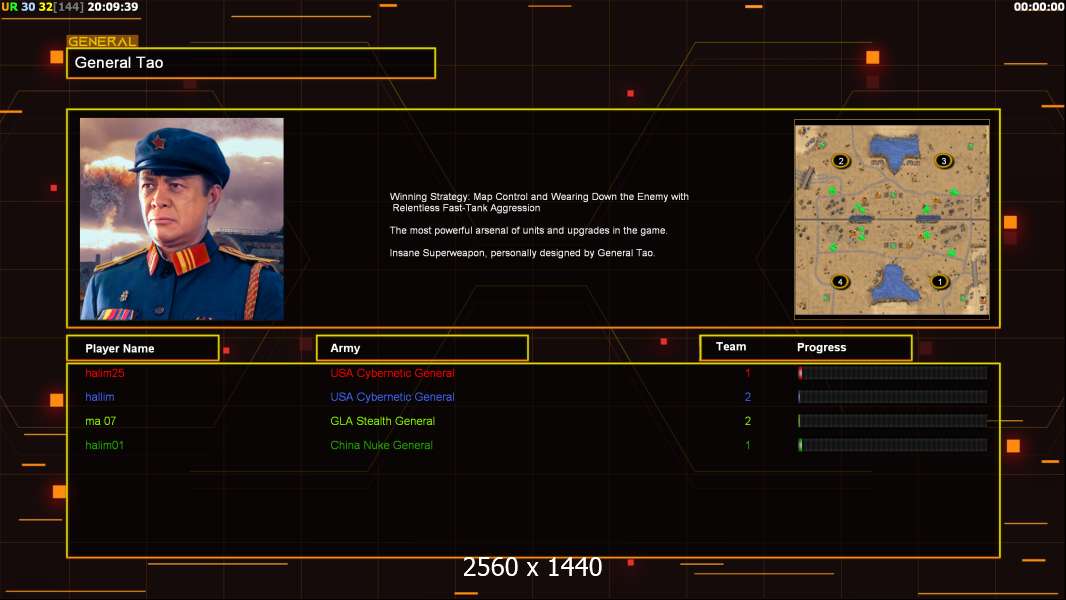Viewport: 1066px width, 600px height.
Task: Click ma 07 loading progress bar
Action: pos(893,421)
